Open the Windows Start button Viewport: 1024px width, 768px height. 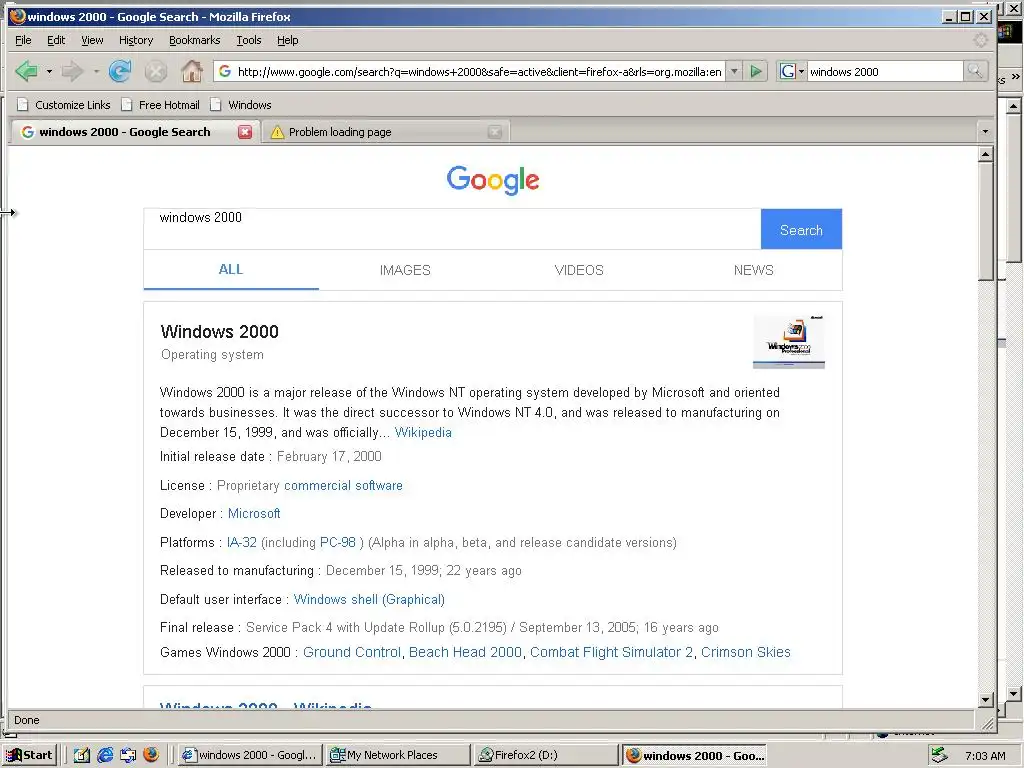tap(30, 755)
